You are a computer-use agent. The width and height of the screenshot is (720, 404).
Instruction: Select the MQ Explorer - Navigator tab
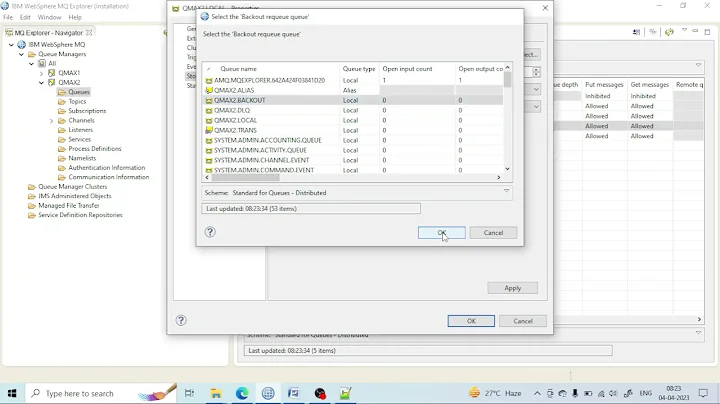(48, 33)
